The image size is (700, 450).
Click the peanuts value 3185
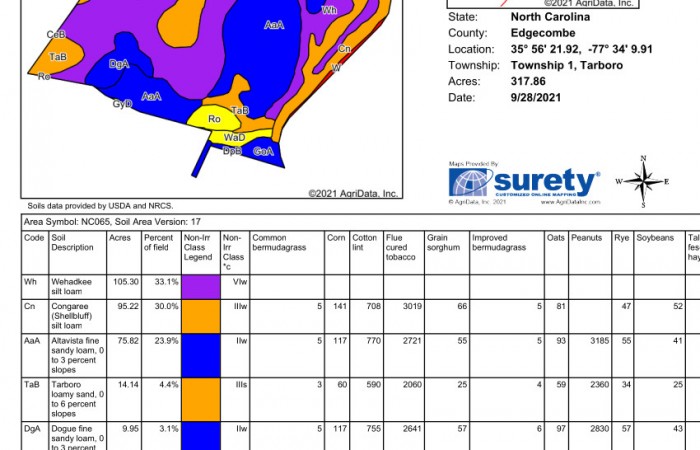(x=600, y=341)
